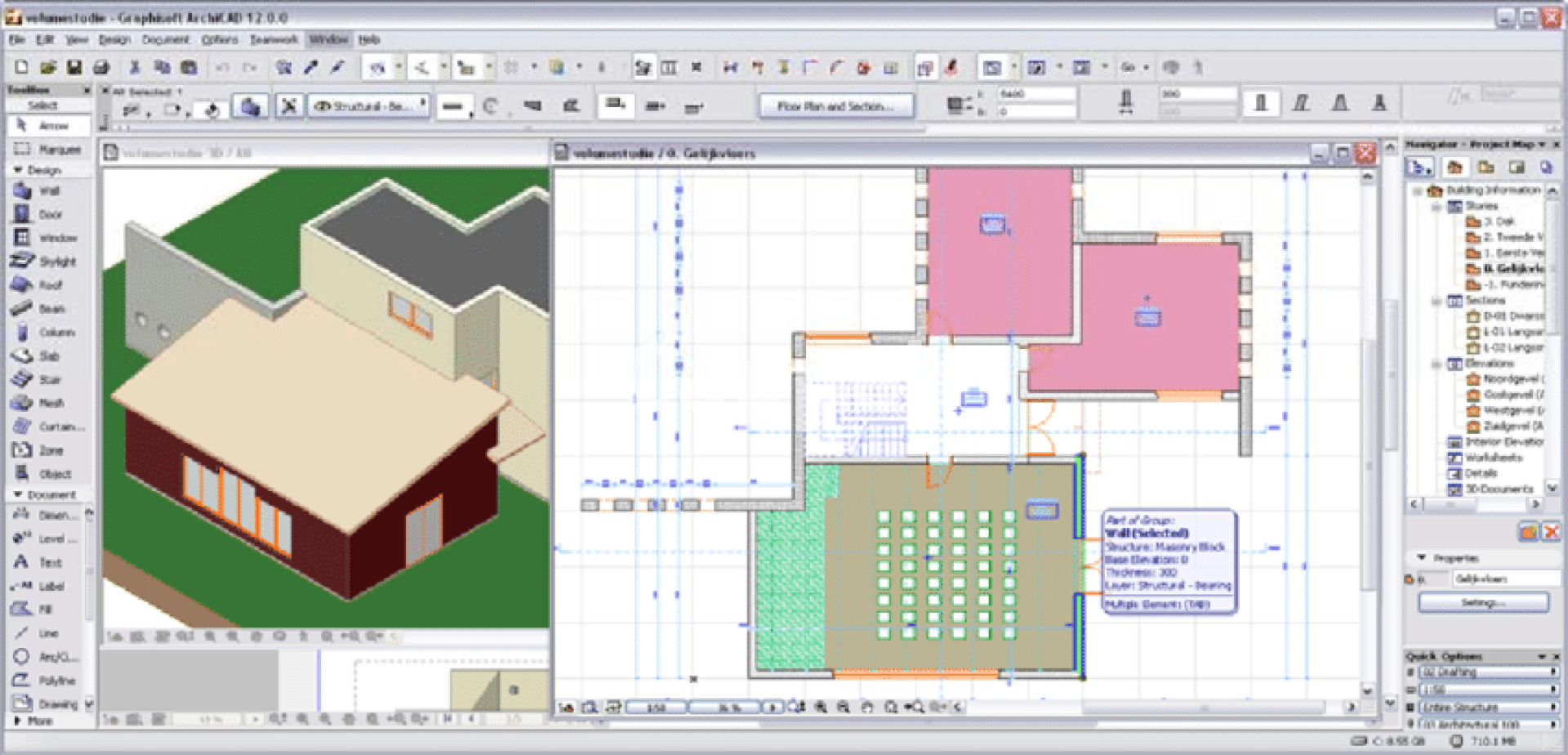The image size is (1568, 755).
Task: Toggle the slanted wall geometry option
Action: click(1301, 103)
